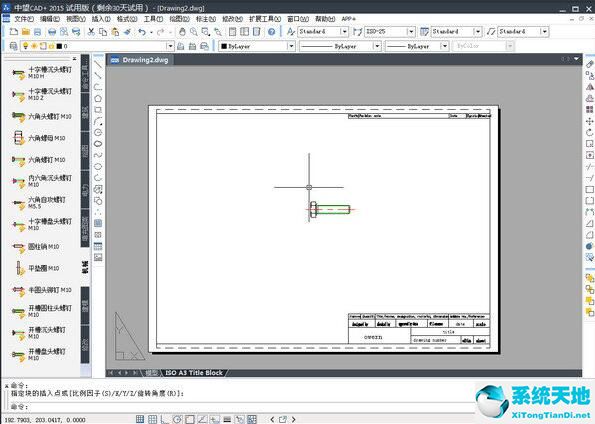Screen dimensions: 595x424
Task: Open the 插入 (Insert) menu
Action: click(x=101, y=19)
